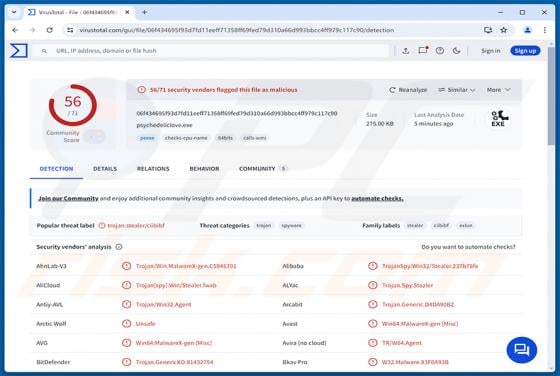Open the VirusTotal home logo
The width and height of the screenshot is (560, 376).
19,50
